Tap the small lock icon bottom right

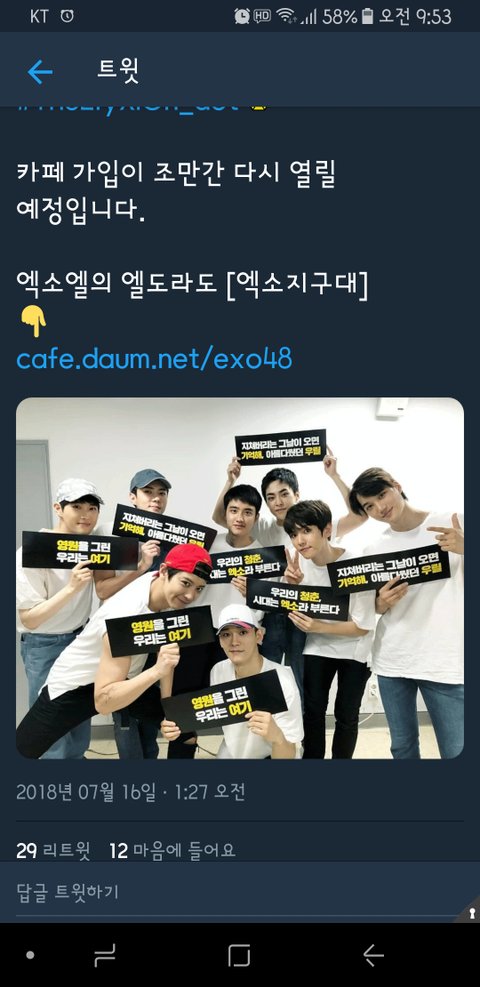click(472, 913)
